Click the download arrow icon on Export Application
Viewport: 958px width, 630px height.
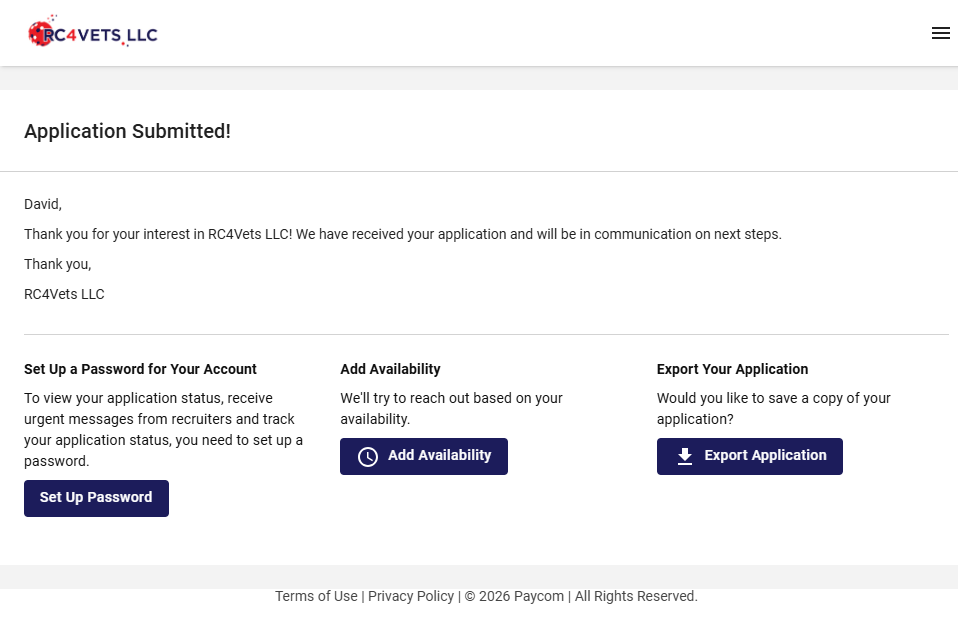[x=685, y=456]
